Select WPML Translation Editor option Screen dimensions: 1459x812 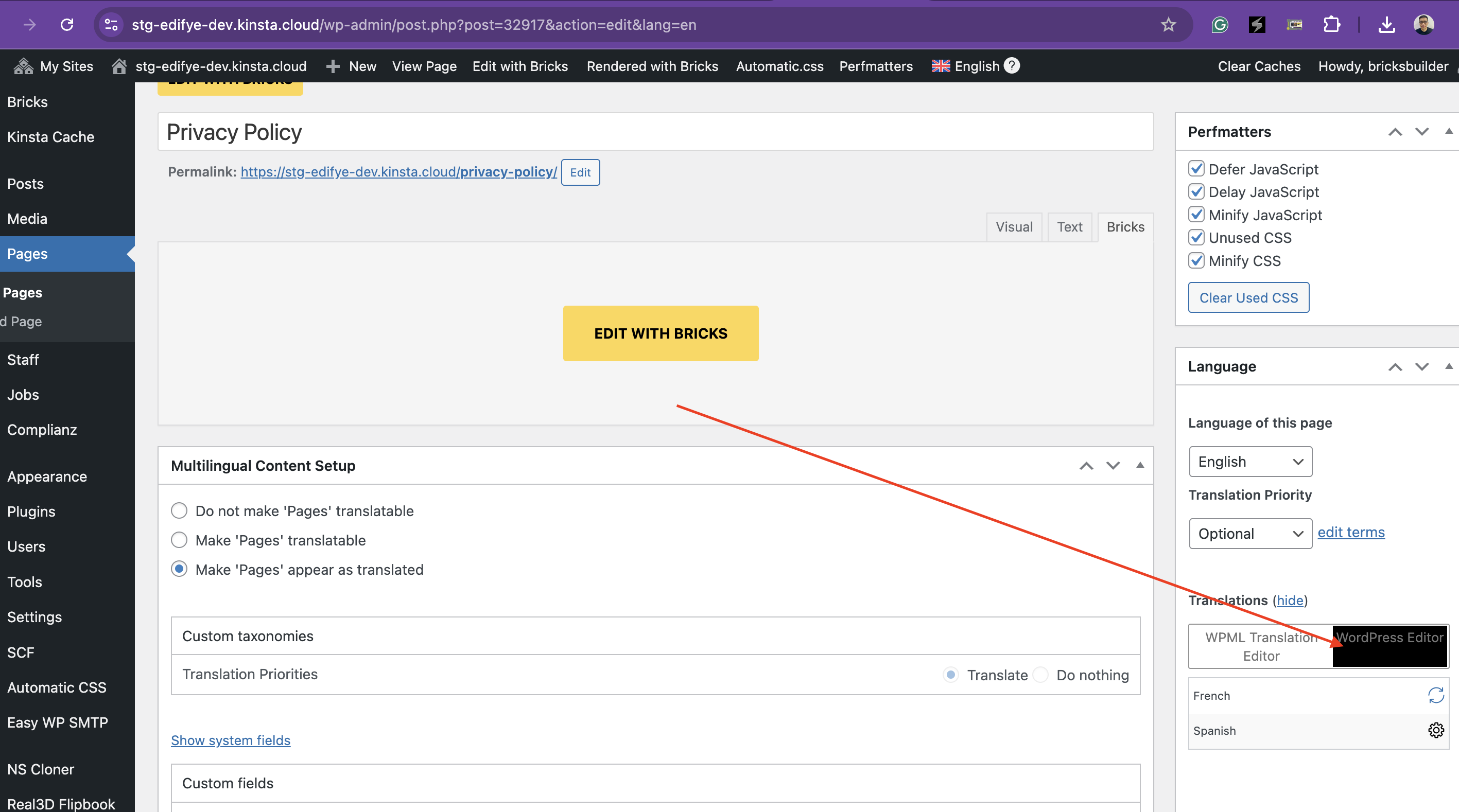tap(1261, 646)
